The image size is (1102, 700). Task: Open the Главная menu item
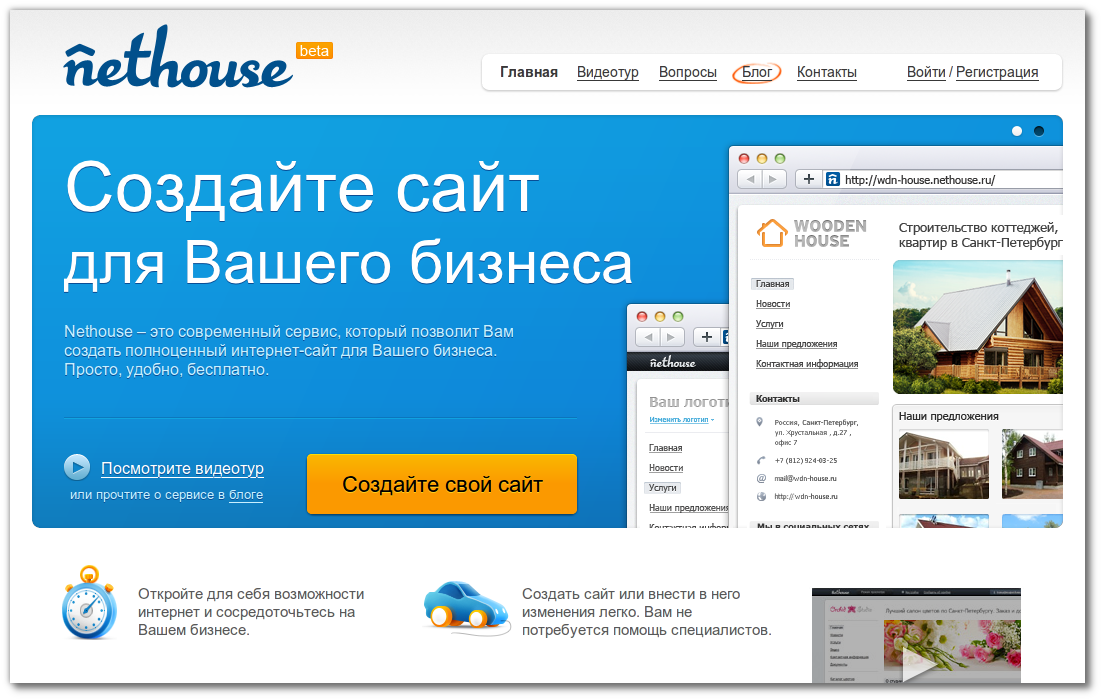[x=529, y=72]
